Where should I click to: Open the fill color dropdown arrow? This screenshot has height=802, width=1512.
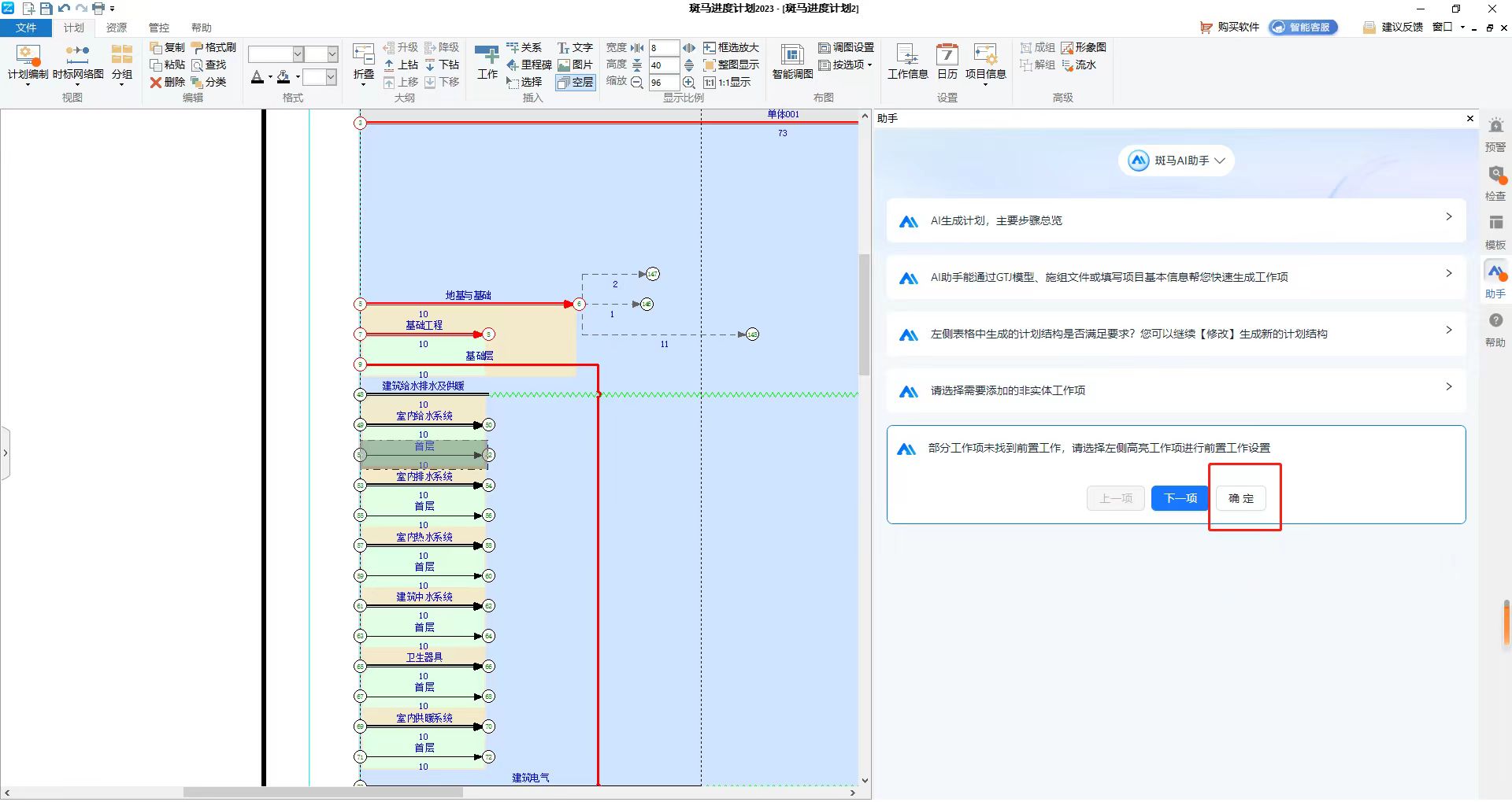tap(297, 77)
